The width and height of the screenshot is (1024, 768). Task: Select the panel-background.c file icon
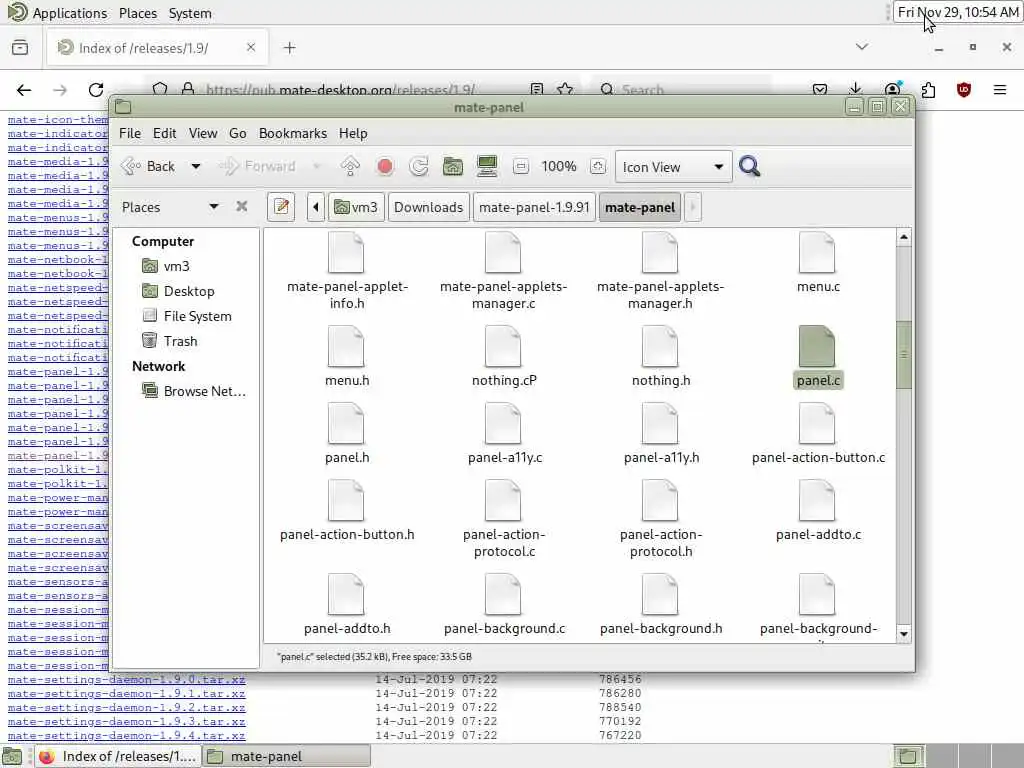[x=503, y=595]
